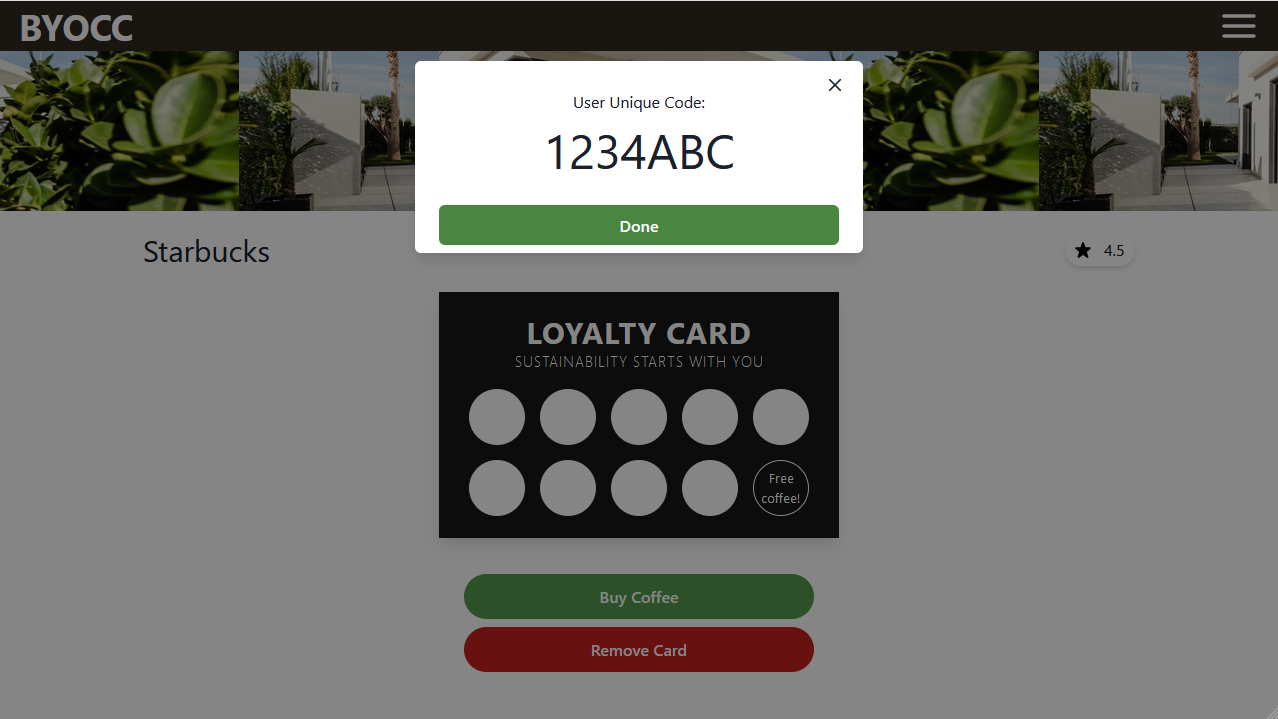Image resolution: width=1278 pixels, height=719 pixels.
Task: Click the LOYALTY CARD heading
Action: click(x=639, y=333)
